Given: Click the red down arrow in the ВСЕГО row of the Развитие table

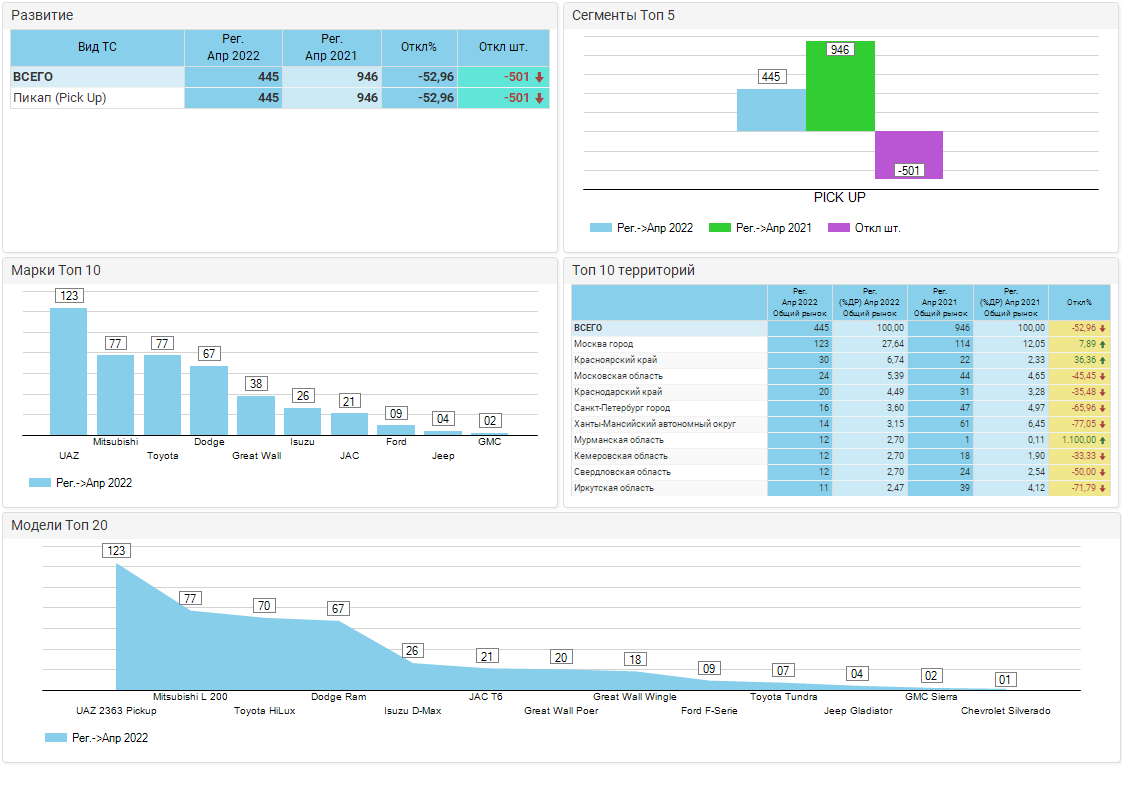Looking at the screenshot, I should pos(540,77).
